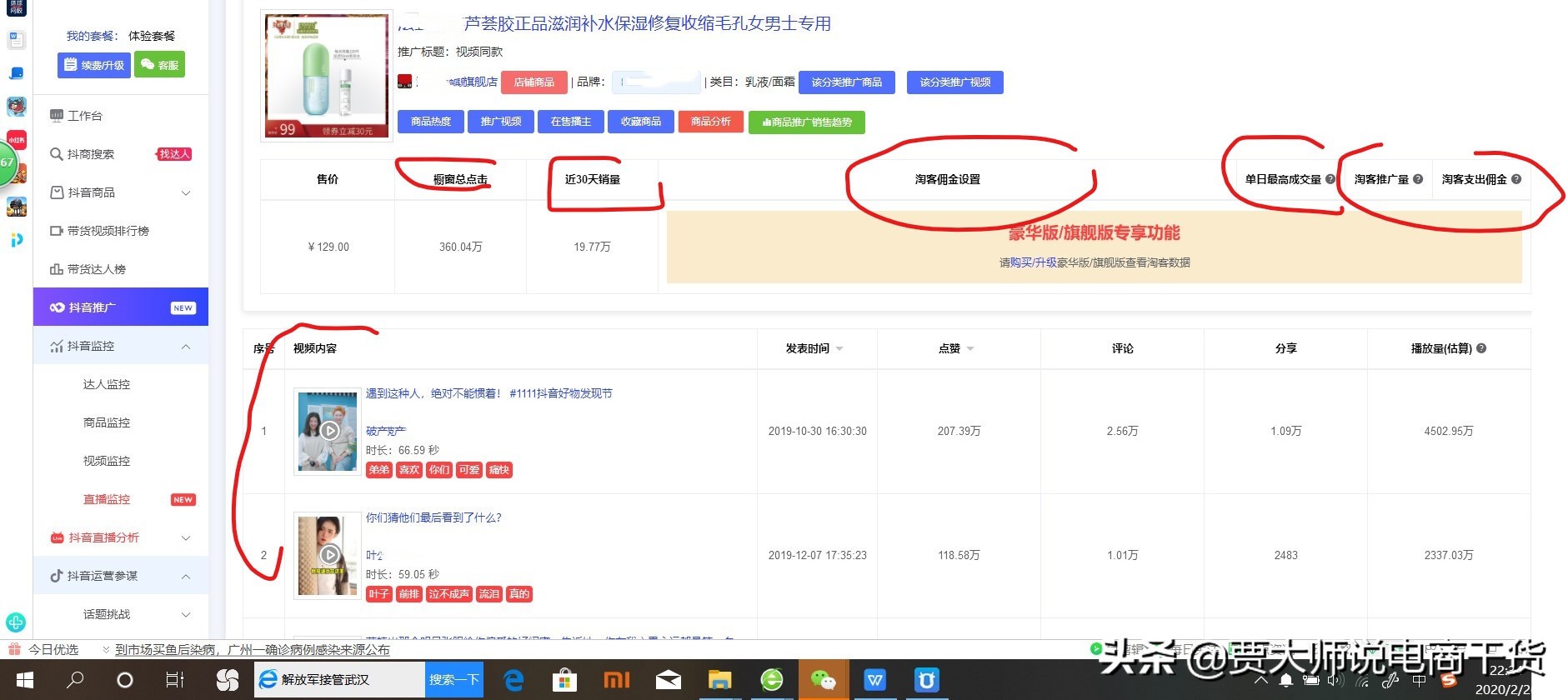Switch to the 收藏商品 tab

(x=641, y=122)
